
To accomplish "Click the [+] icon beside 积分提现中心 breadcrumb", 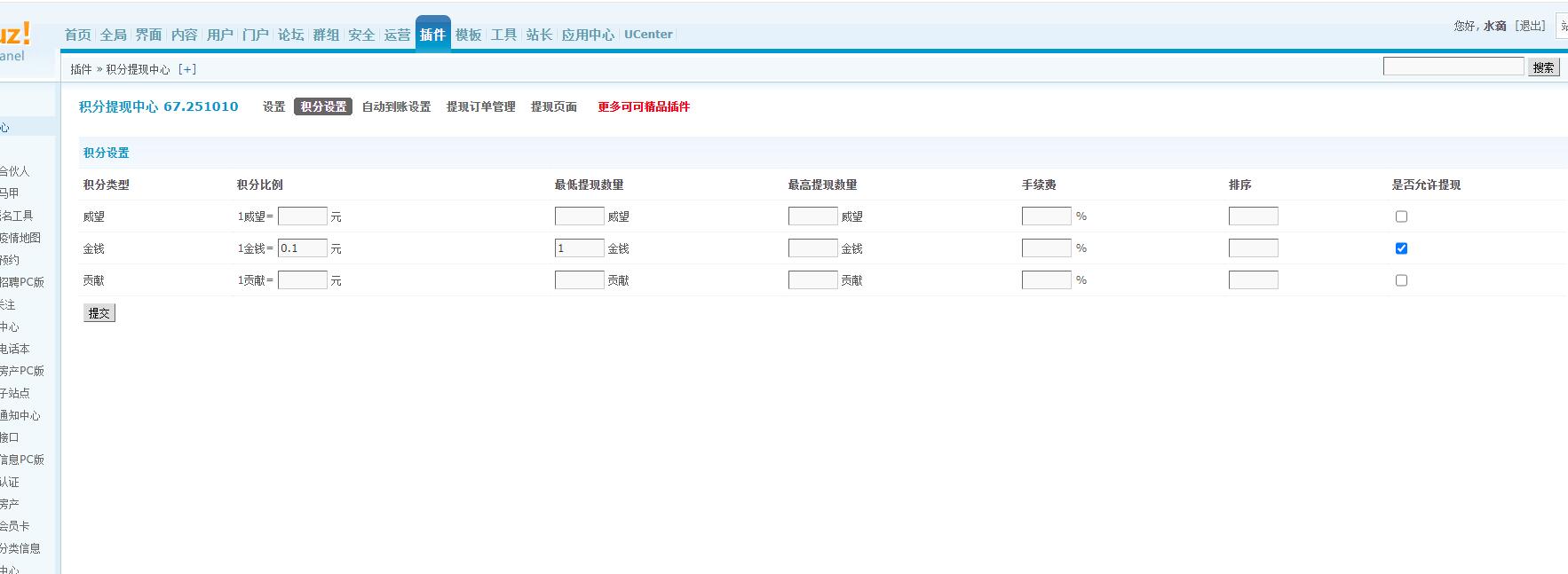I will pos(187,69).
